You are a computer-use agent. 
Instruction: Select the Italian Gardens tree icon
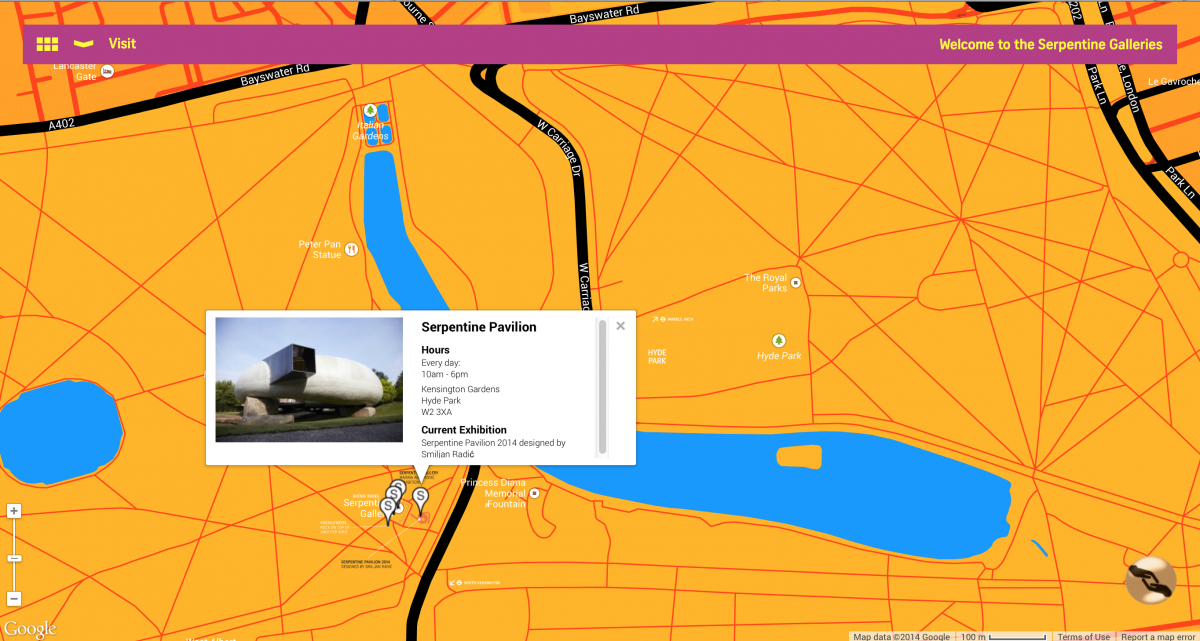370,110
